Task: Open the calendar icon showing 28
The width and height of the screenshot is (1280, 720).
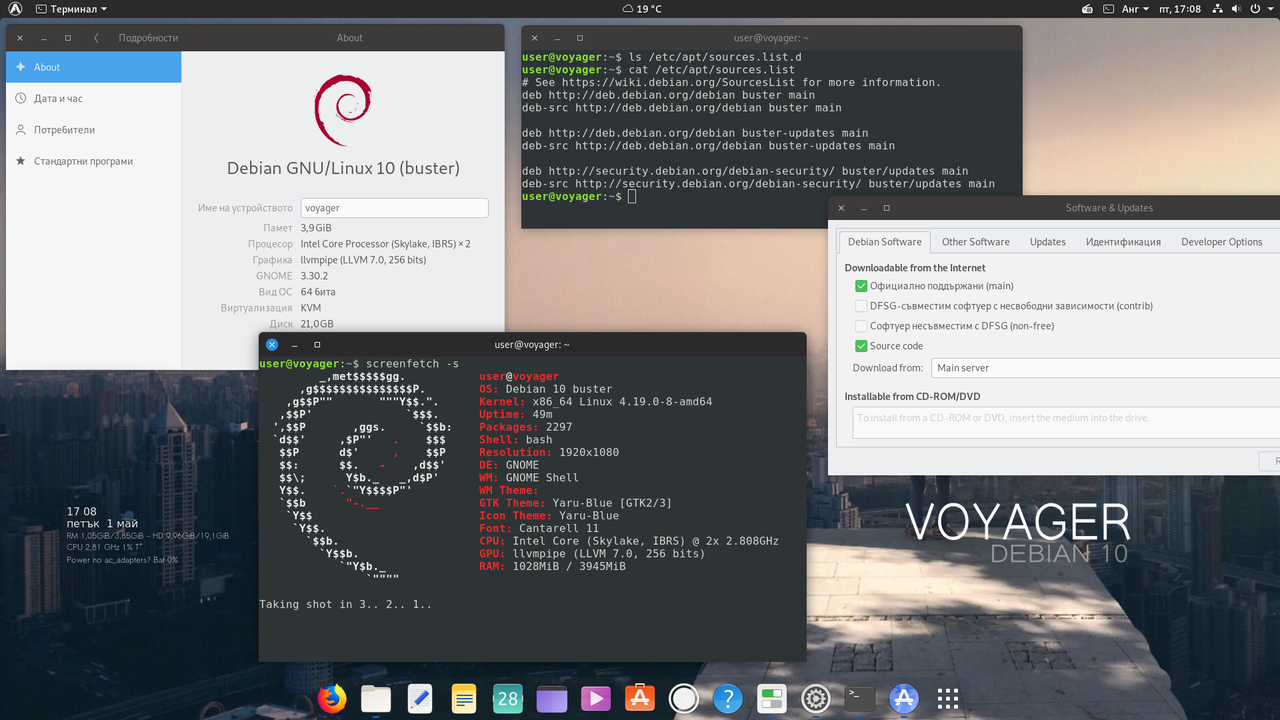Action: coord(508,698)
